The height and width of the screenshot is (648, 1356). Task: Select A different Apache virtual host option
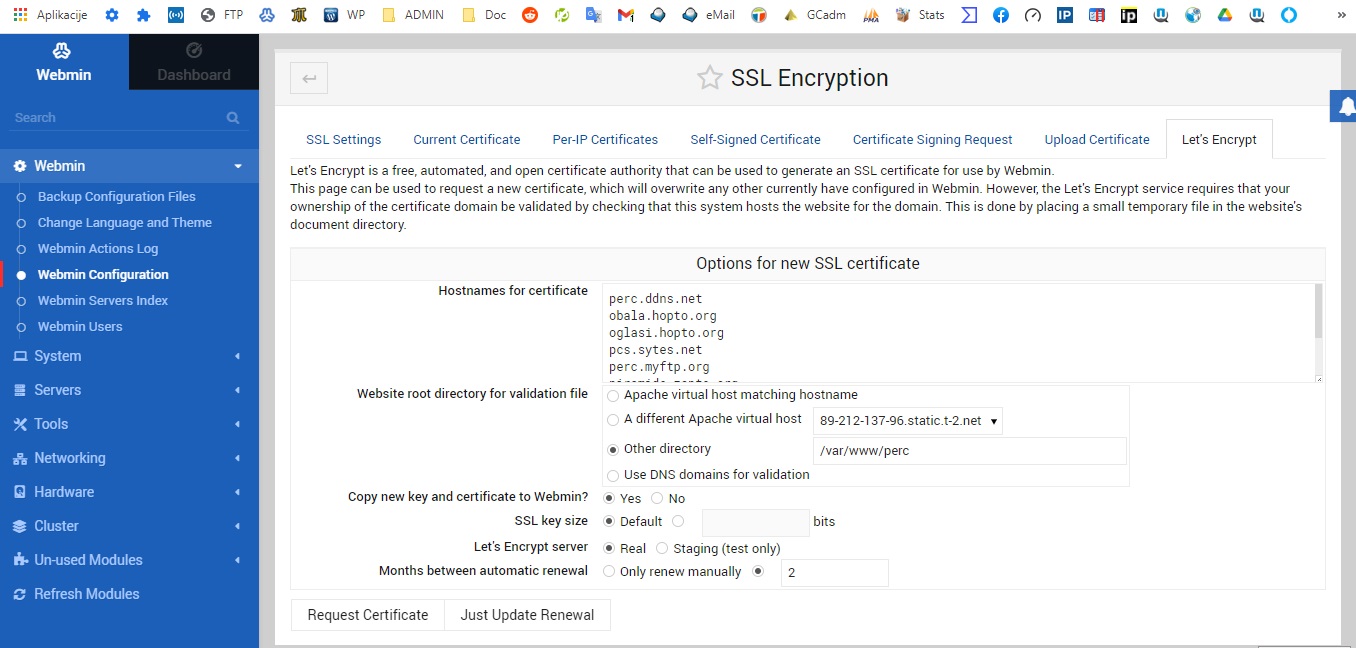pos(613,420)
